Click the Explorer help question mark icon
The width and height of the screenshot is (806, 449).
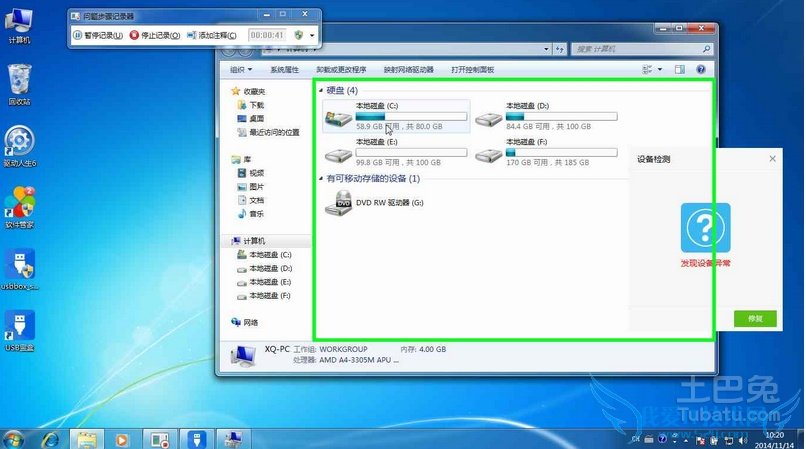tap(700, 70)
